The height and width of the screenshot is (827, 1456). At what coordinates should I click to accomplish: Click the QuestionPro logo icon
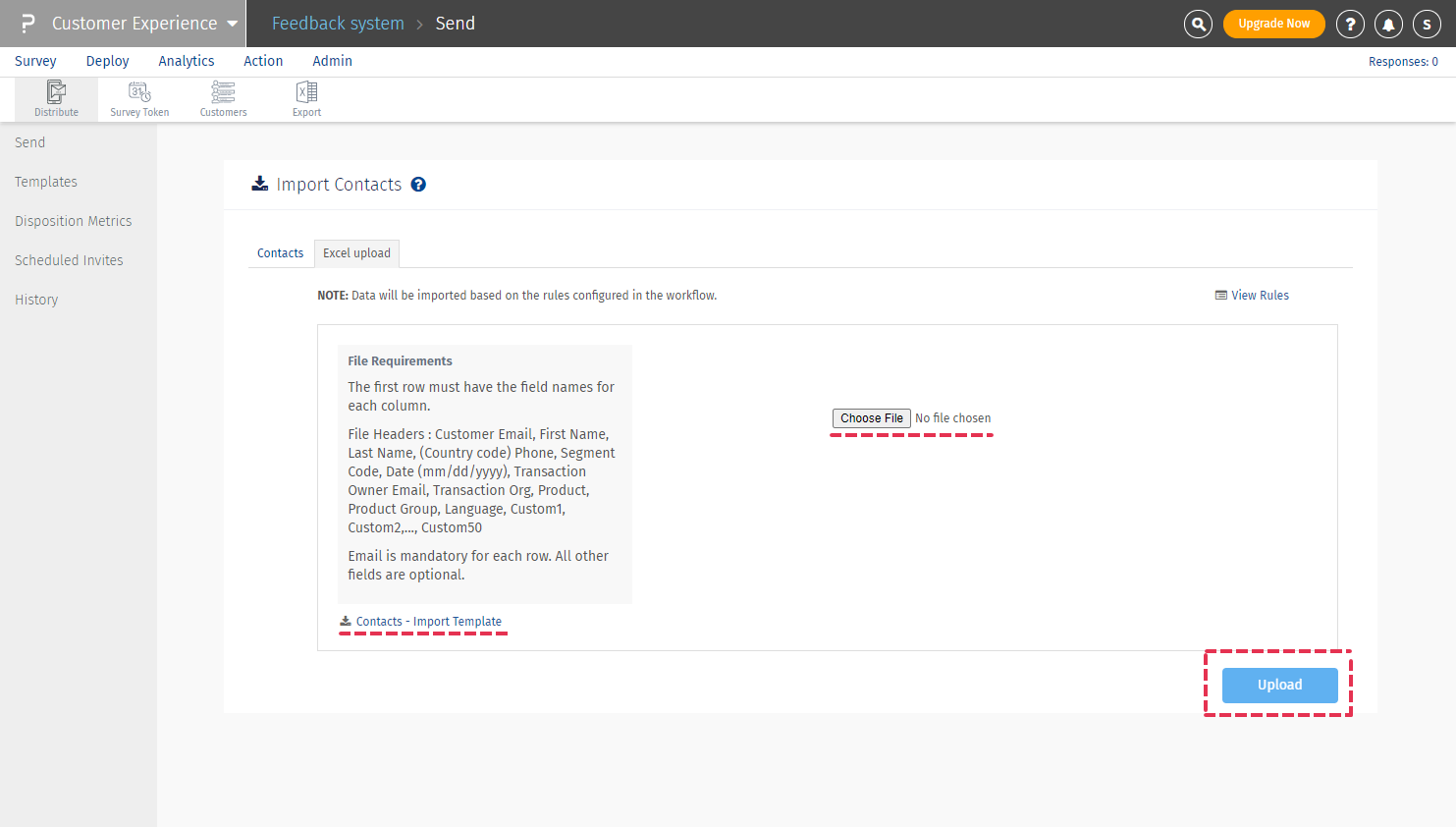pos(27,24)
